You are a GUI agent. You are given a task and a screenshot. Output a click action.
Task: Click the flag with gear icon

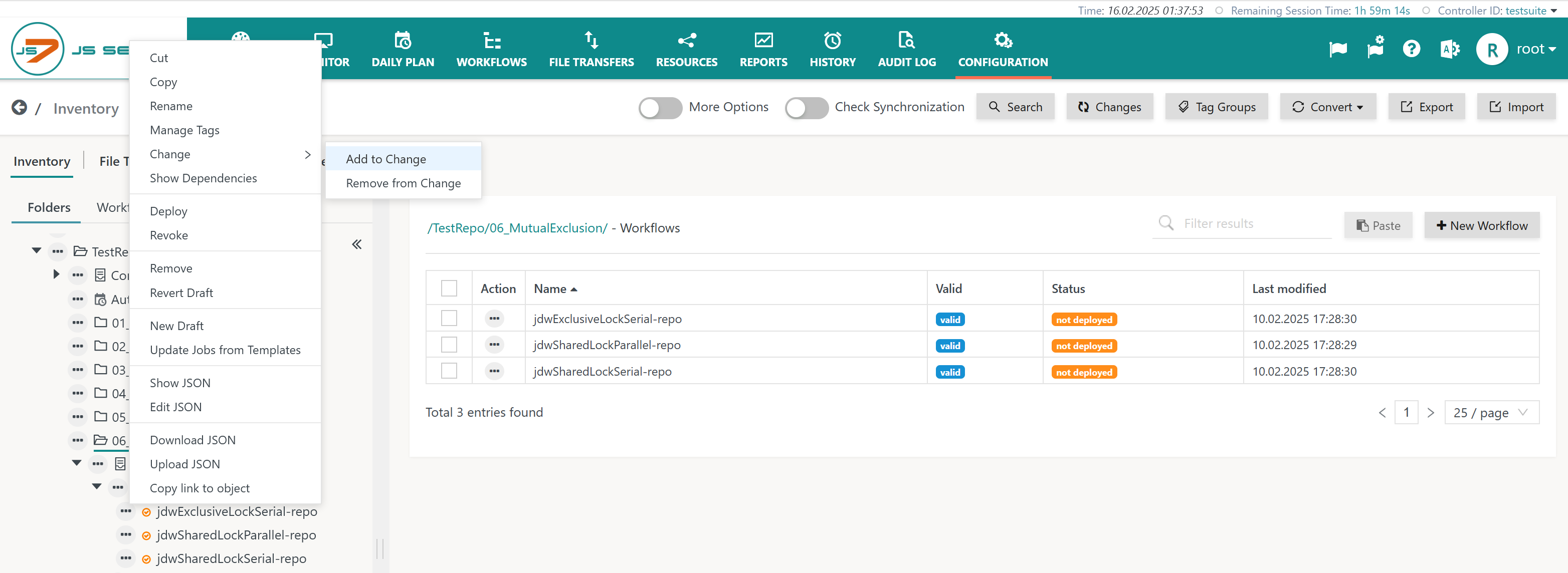pos(1375,48)
